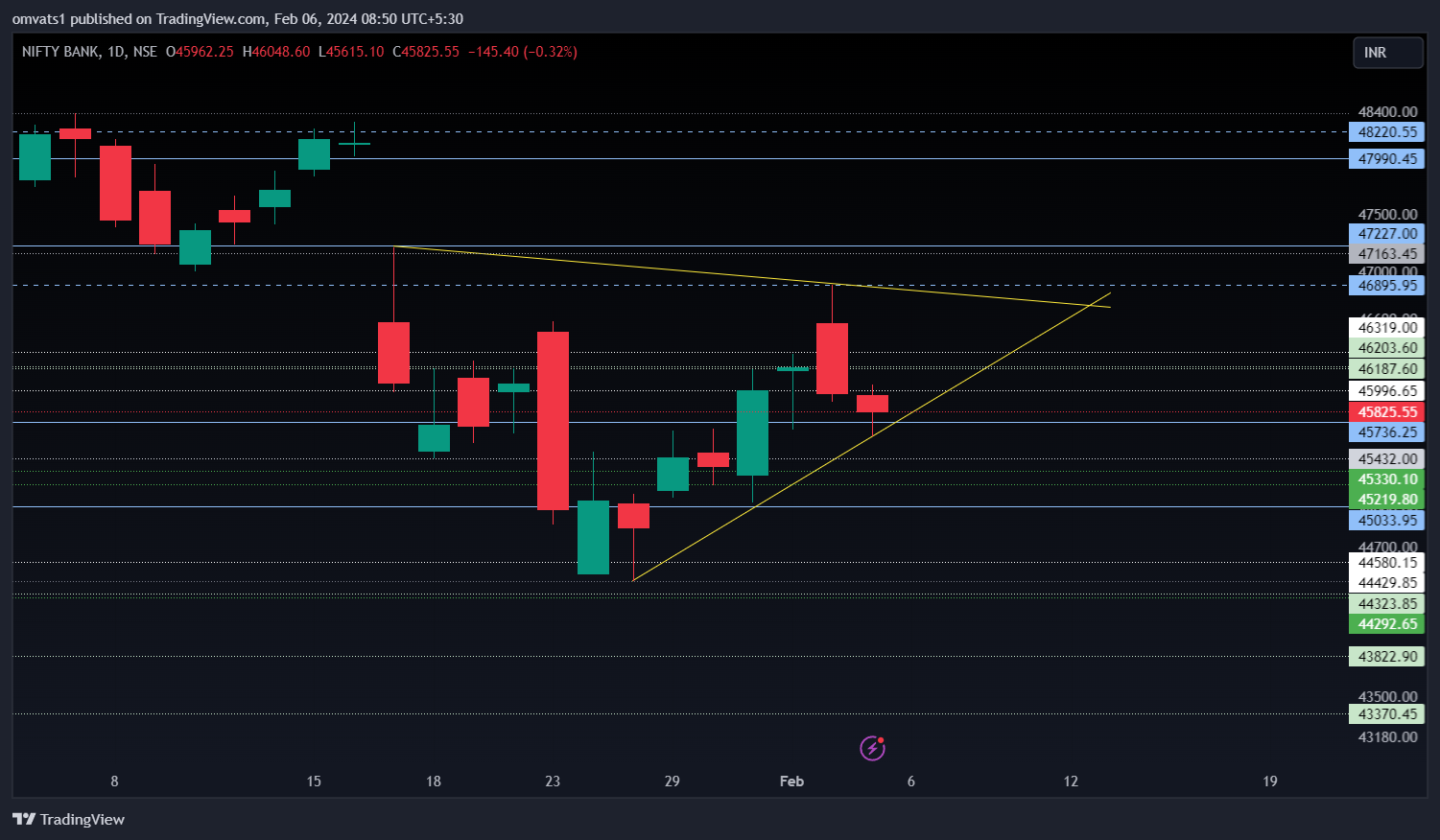1440x840 pixels.
Task: Click the large red candle above date 23
Action: 553,420
